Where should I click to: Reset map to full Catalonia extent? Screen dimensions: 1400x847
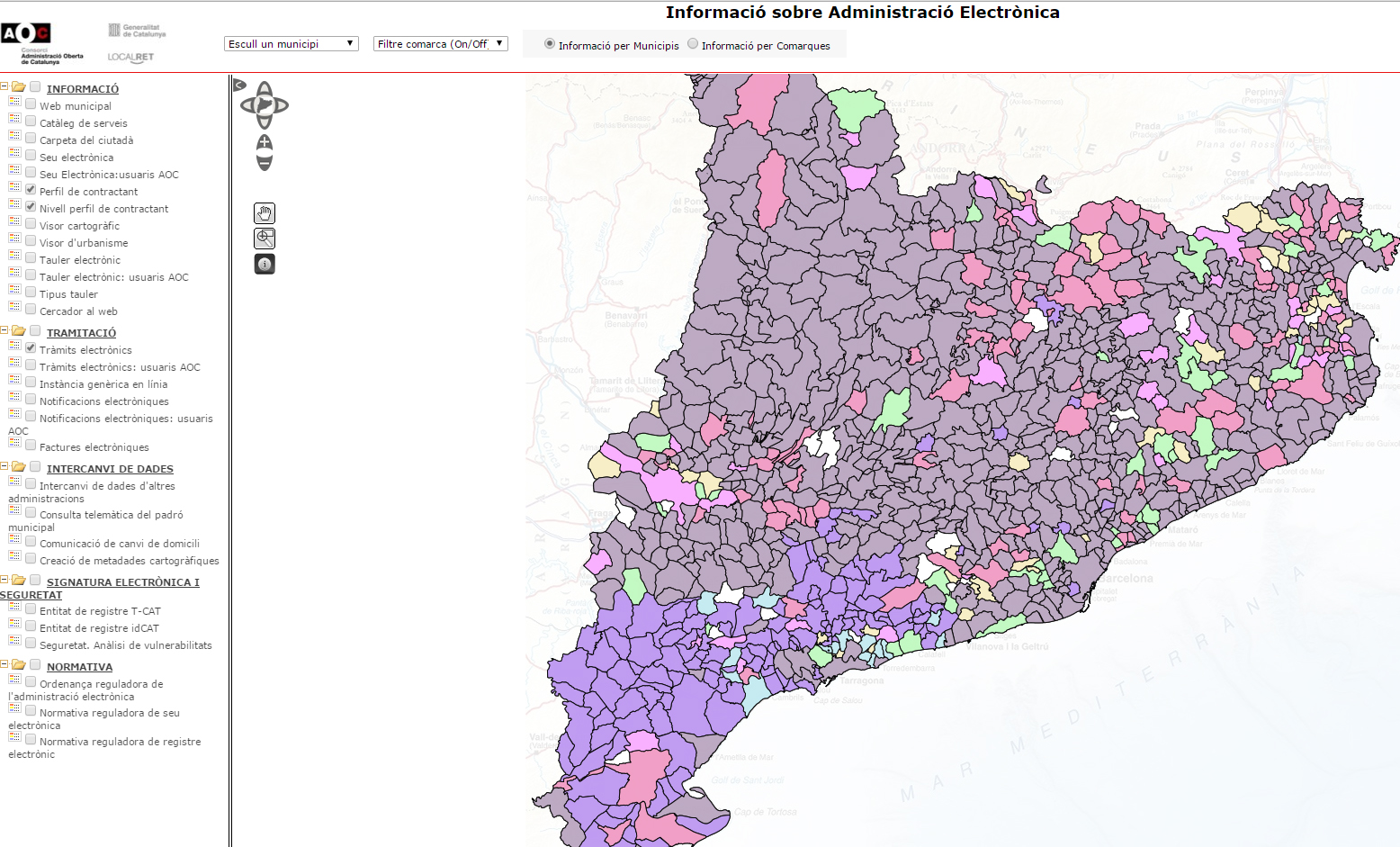[x=265, y=105]
